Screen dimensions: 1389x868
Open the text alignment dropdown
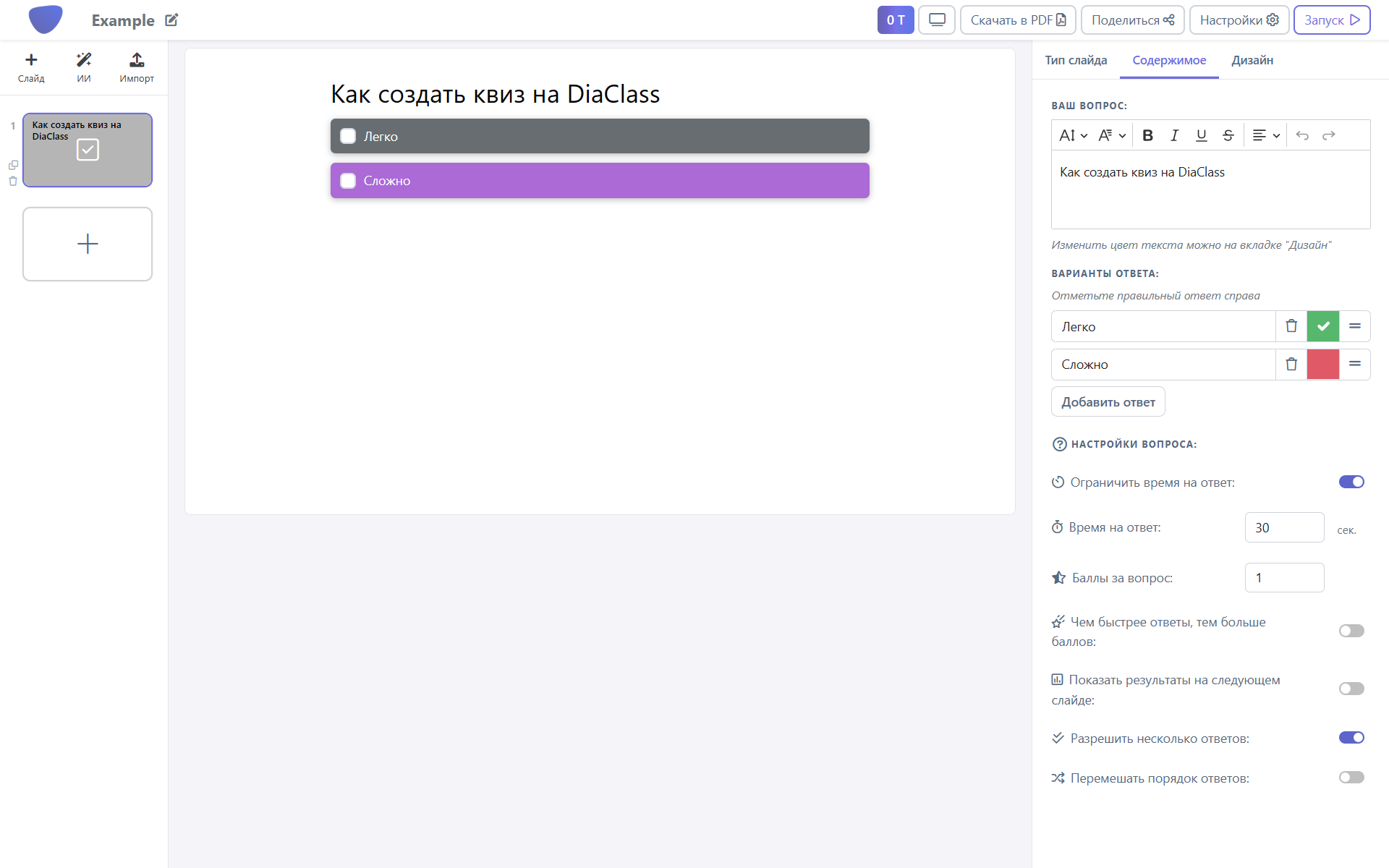coord(1266,135)
